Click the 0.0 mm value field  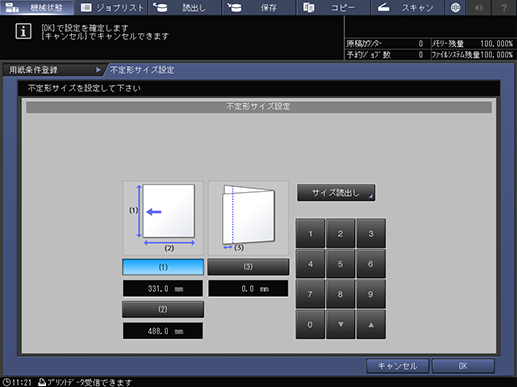(248, 288)
